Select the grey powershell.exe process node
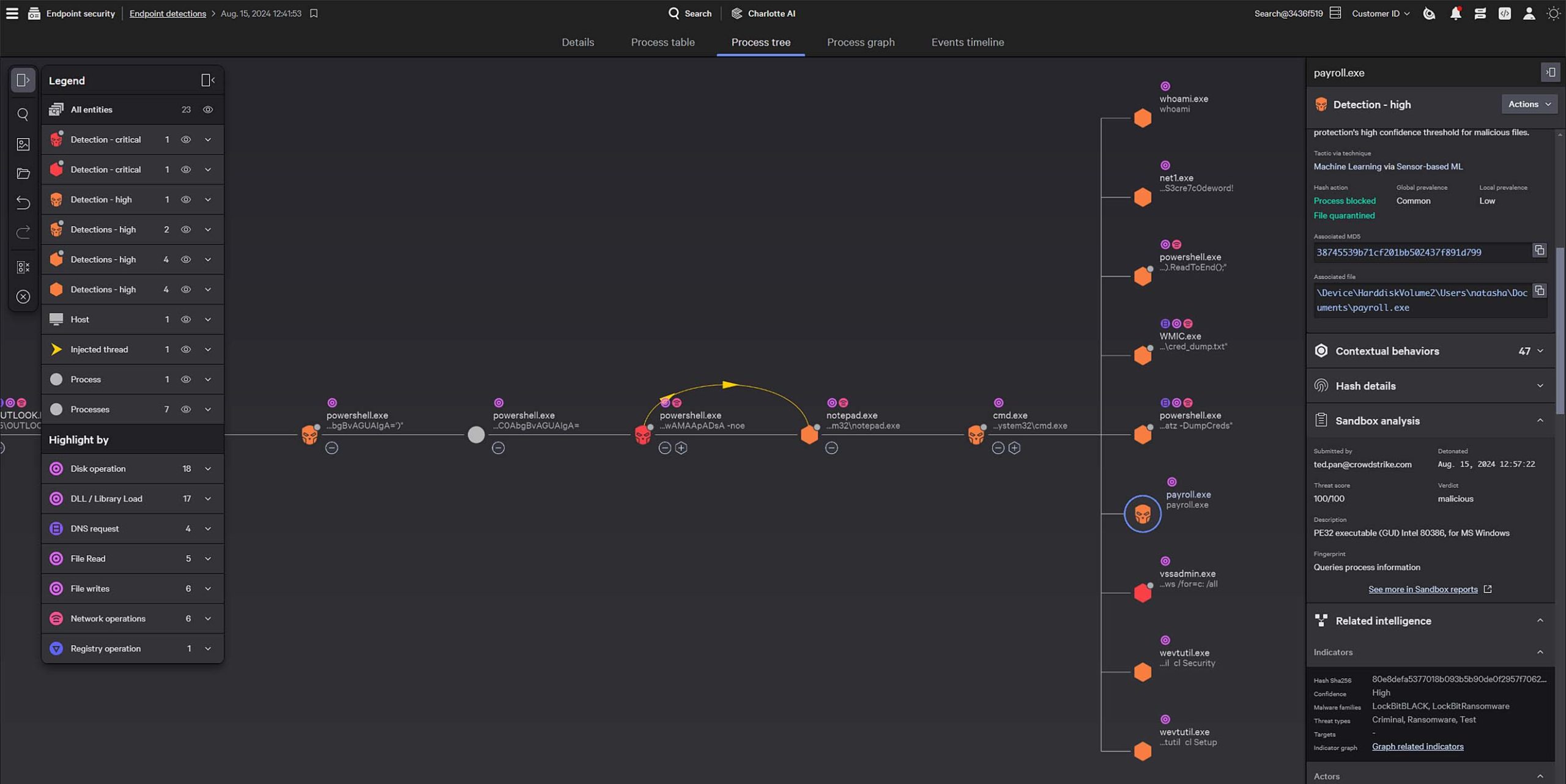 pyautogui.click(x=476, y=435)
